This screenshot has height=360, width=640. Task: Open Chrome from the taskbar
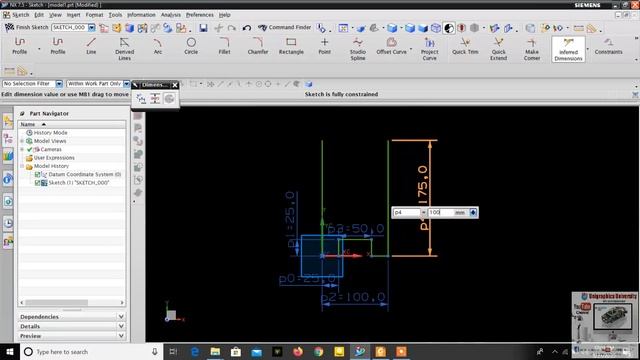(x=318, y=351)
